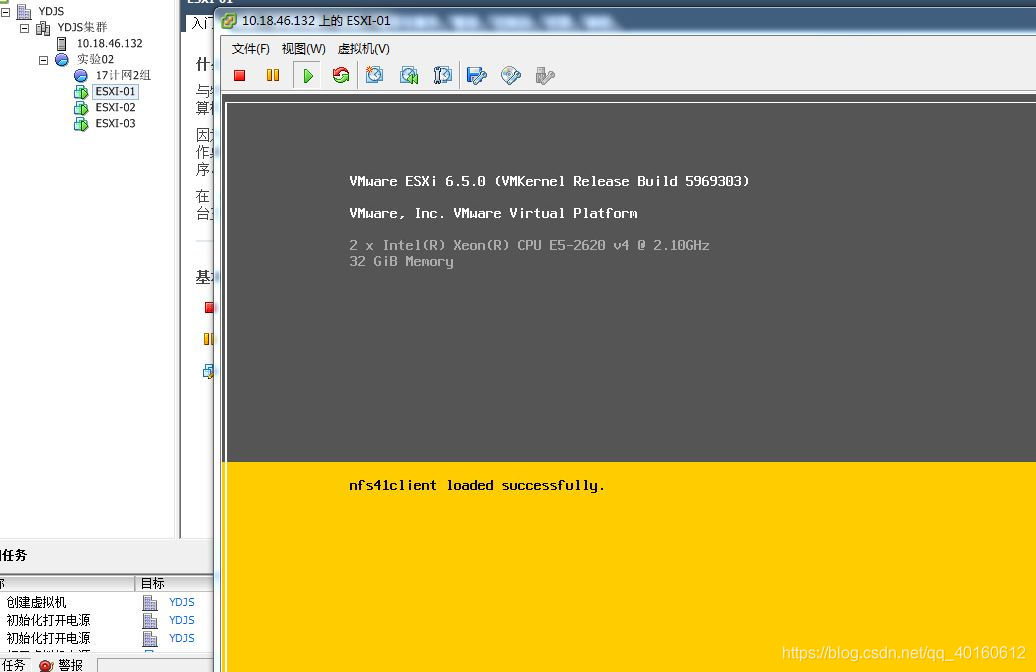Click the CD/DVD drive connect icon

coord(511,75)
